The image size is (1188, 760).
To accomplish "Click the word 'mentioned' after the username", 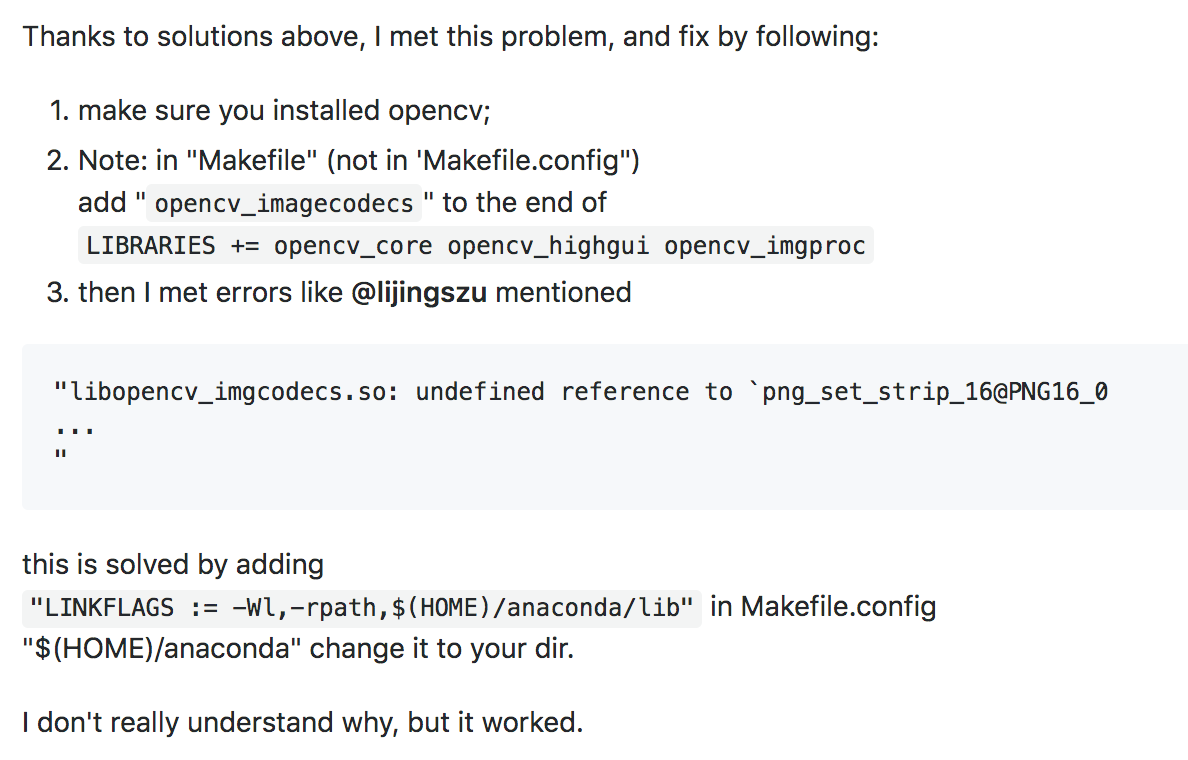I will pos(563,292).
